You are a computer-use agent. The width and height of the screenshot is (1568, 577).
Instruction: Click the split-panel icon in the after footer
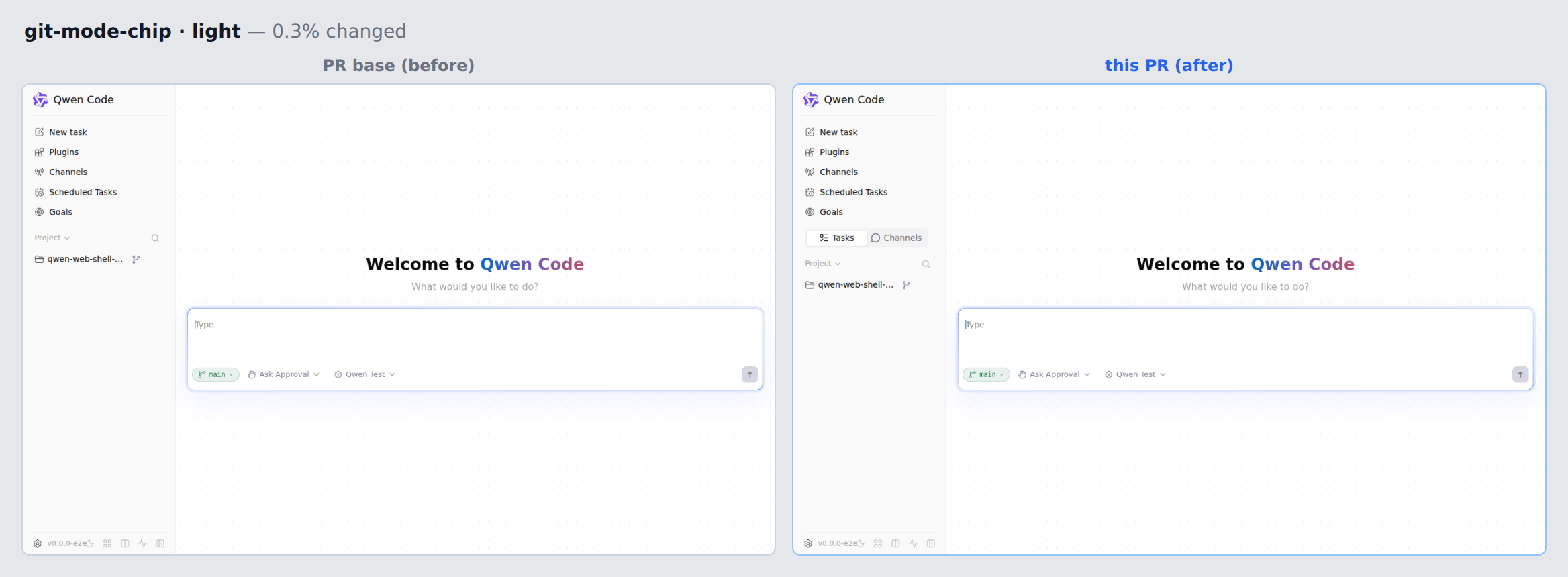(895, 543)
